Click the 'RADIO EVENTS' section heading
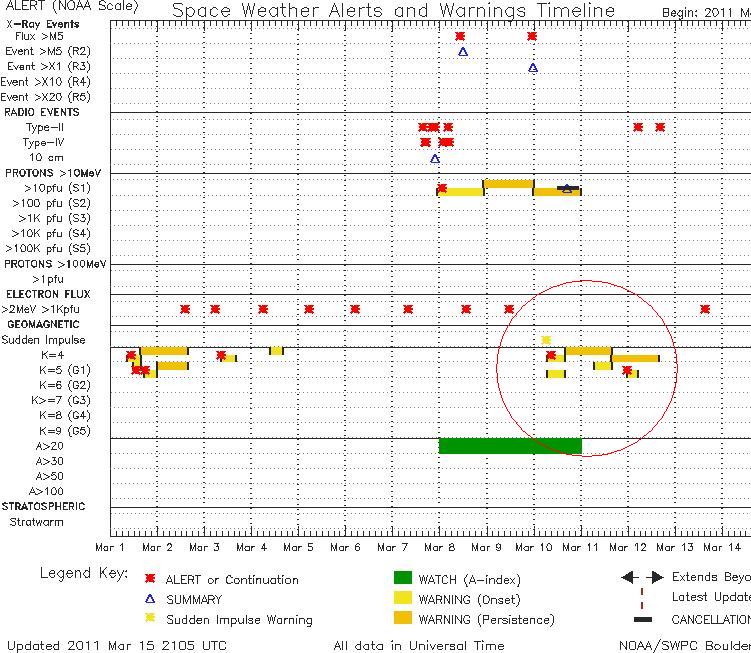Image resolution: width=751 pixels, height=653 pixels. (x=42, y=112)
